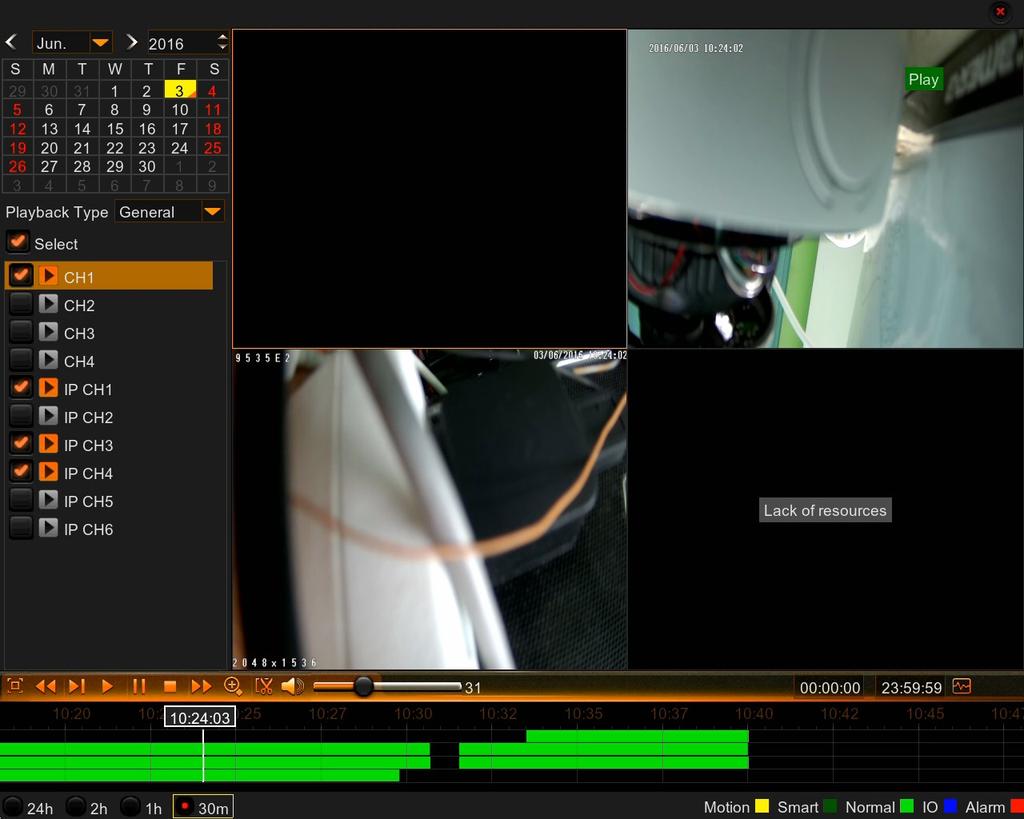Fast forward the recording

pyautogui.click(x=201, y=686)
